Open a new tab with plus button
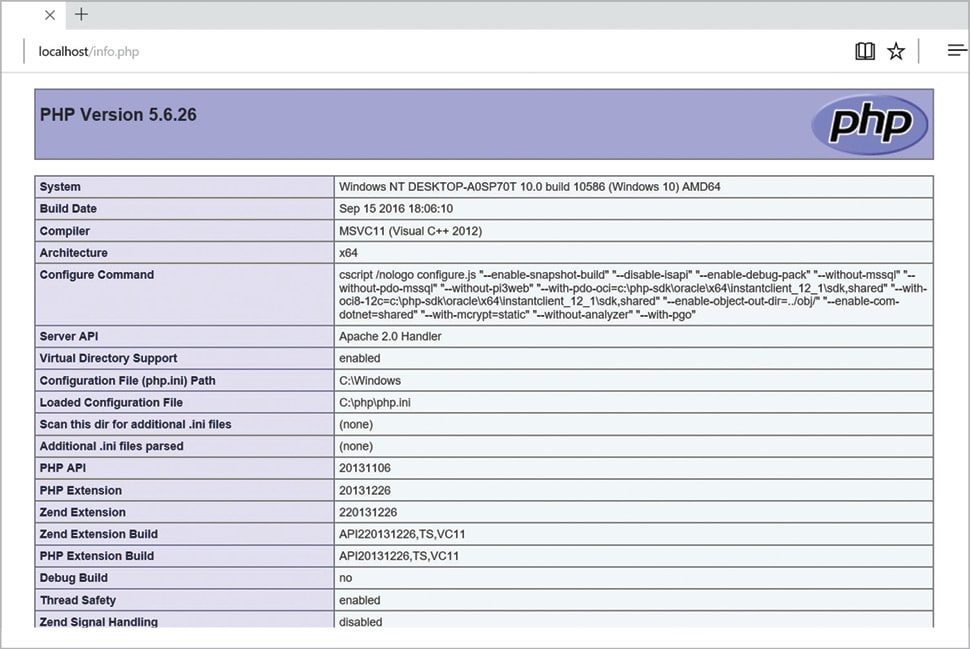Viewport: 970px width, 649px height. pyautogui.click(x=81, y=14)
